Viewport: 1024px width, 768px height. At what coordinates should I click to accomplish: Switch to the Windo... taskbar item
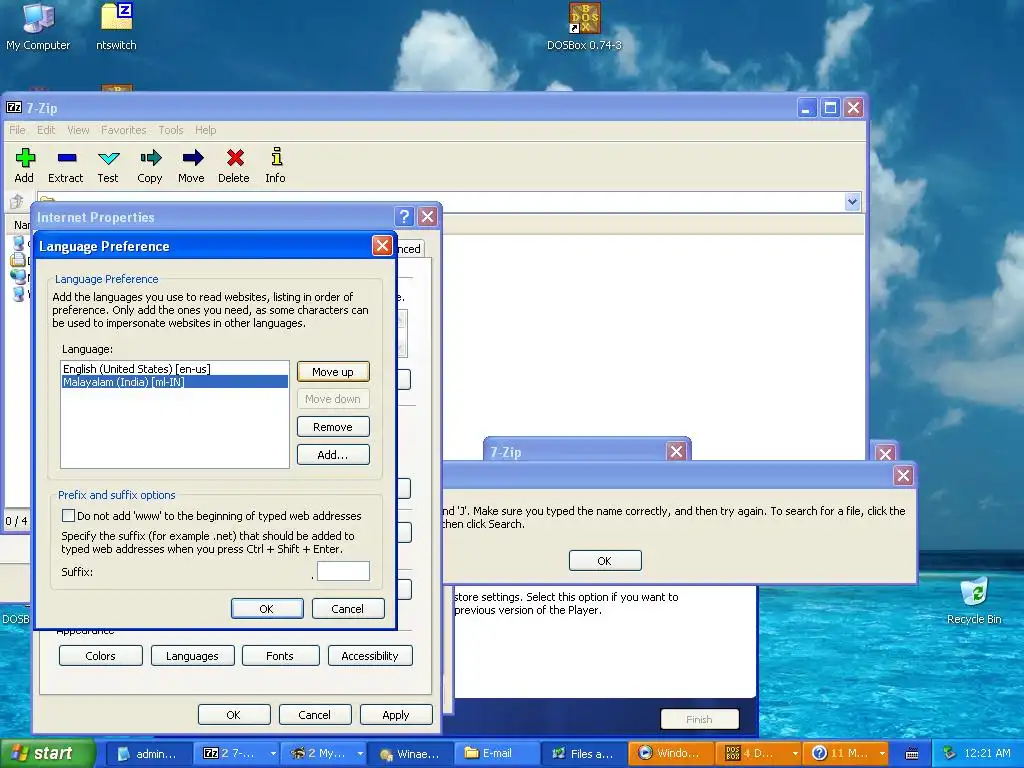click(x=671, y=754)
